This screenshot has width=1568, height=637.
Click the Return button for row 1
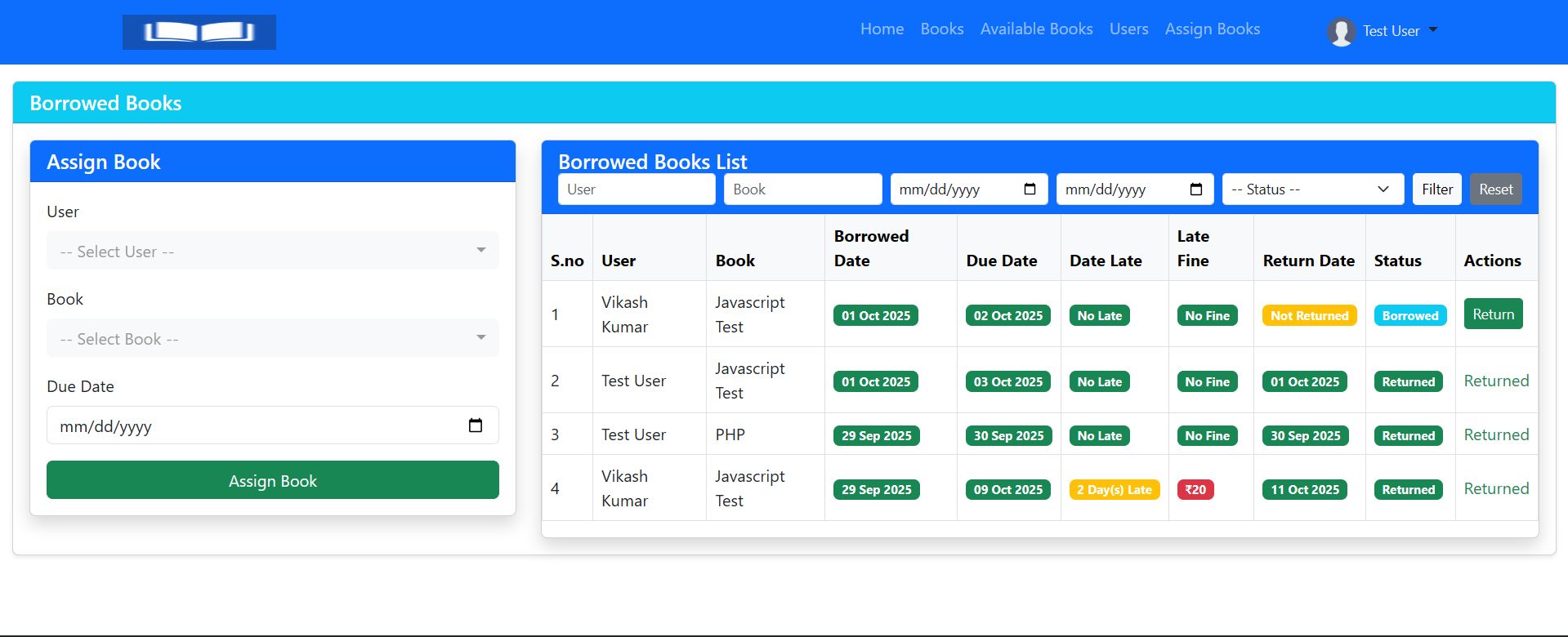[x=1492, y=314]
